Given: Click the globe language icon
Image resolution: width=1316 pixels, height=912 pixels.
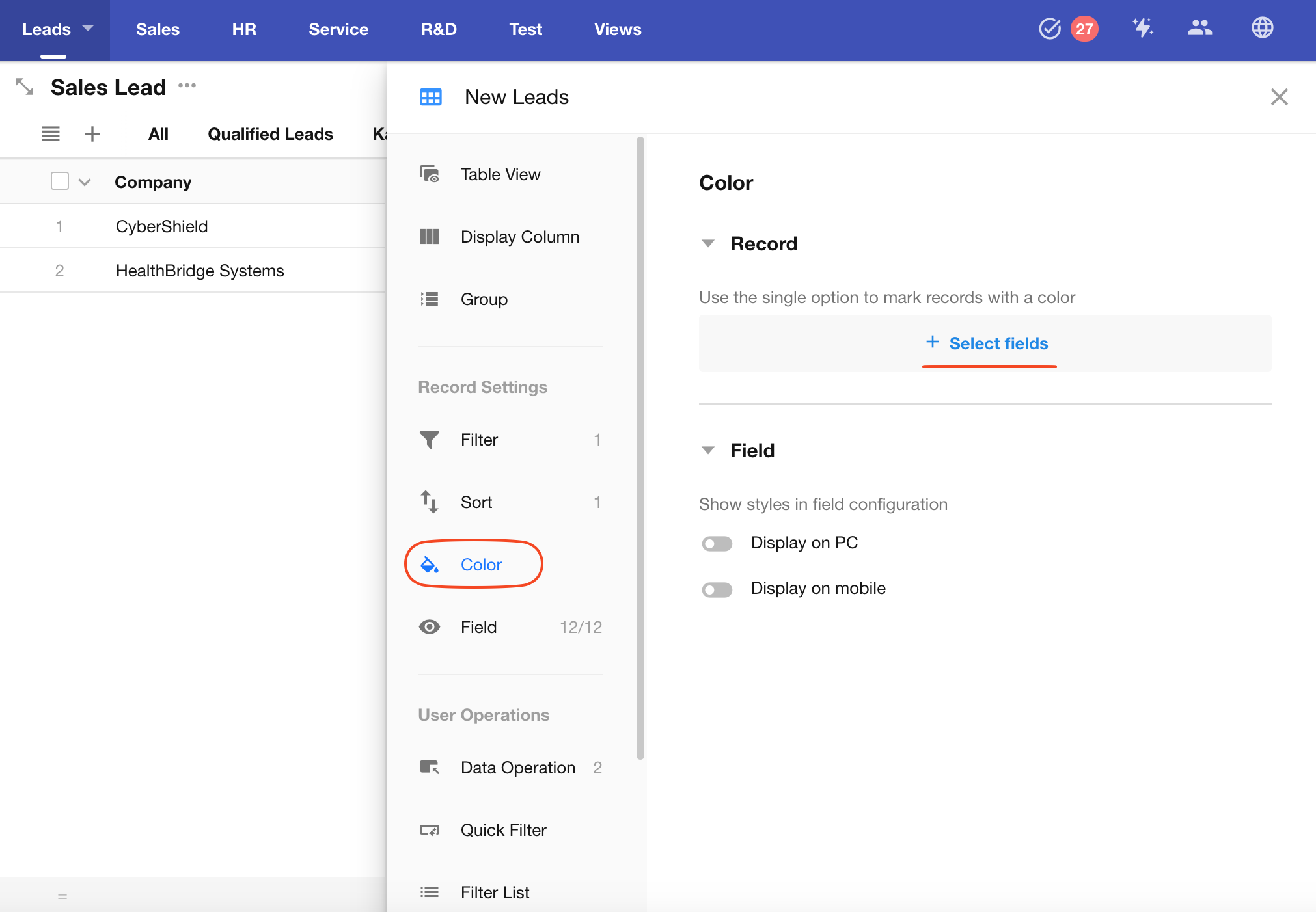Looking at the screenshot, I should pos(1262,28).
